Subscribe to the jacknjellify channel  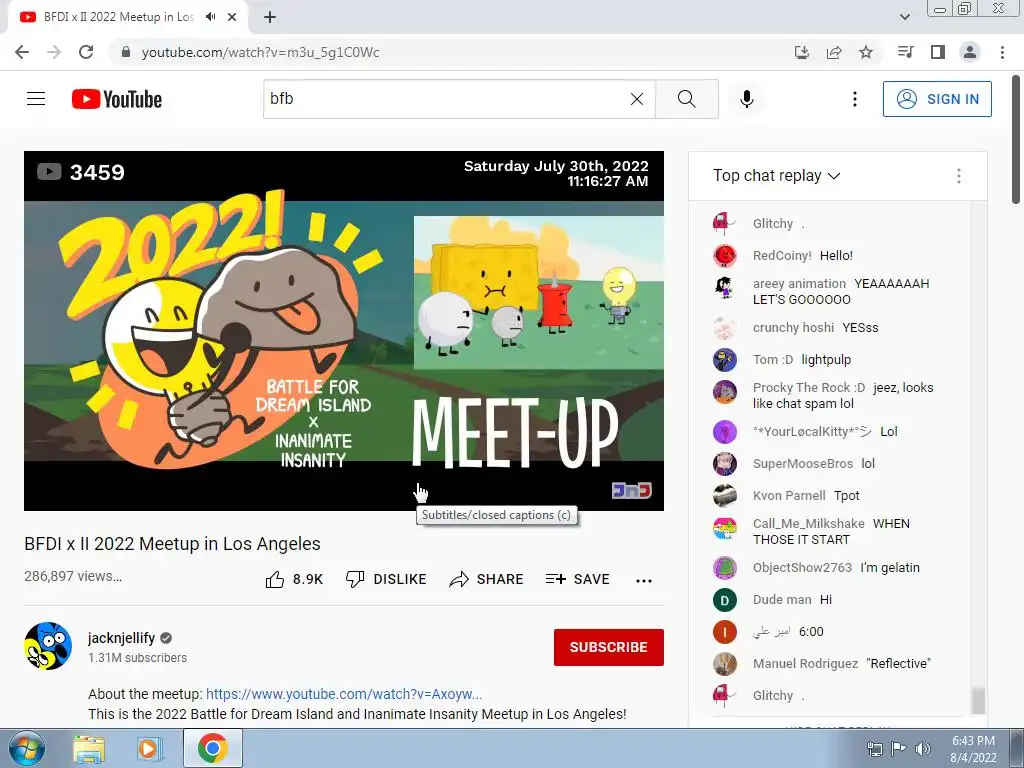click(609, 647)
